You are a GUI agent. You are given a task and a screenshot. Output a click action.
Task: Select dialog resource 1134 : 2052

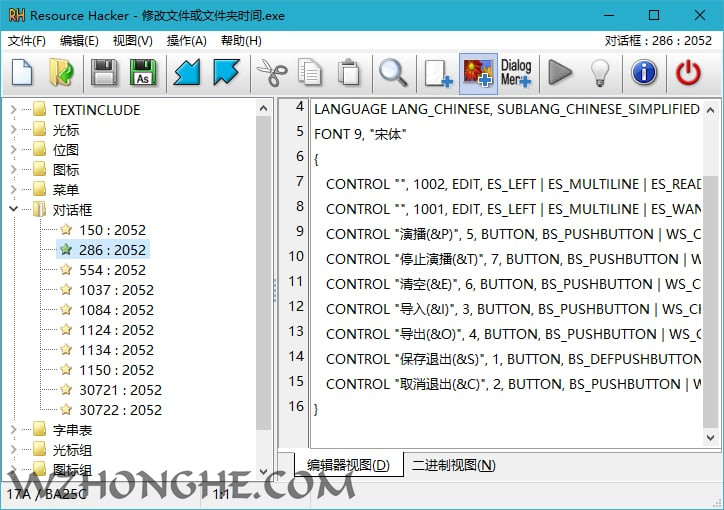click(116, 350)
